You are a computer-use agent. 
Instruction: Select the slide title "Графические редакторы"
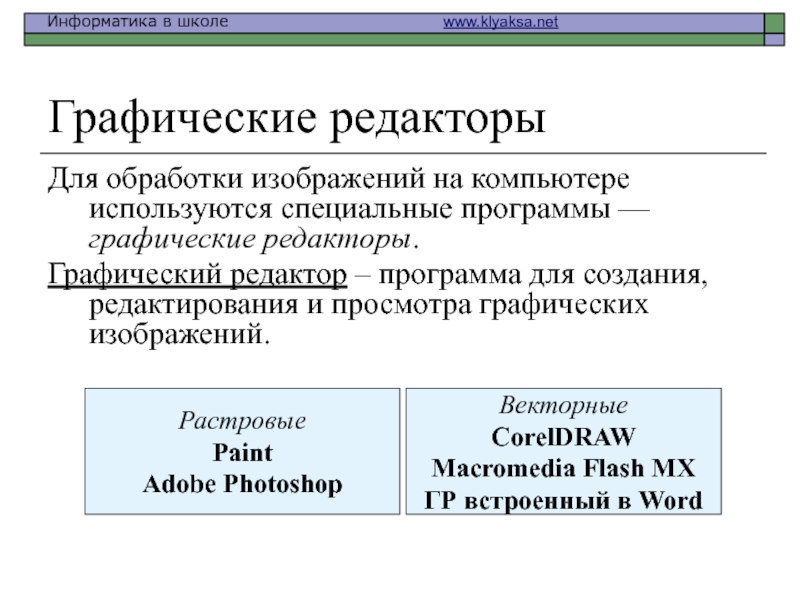pyautogui.click(x=296, y=118)
